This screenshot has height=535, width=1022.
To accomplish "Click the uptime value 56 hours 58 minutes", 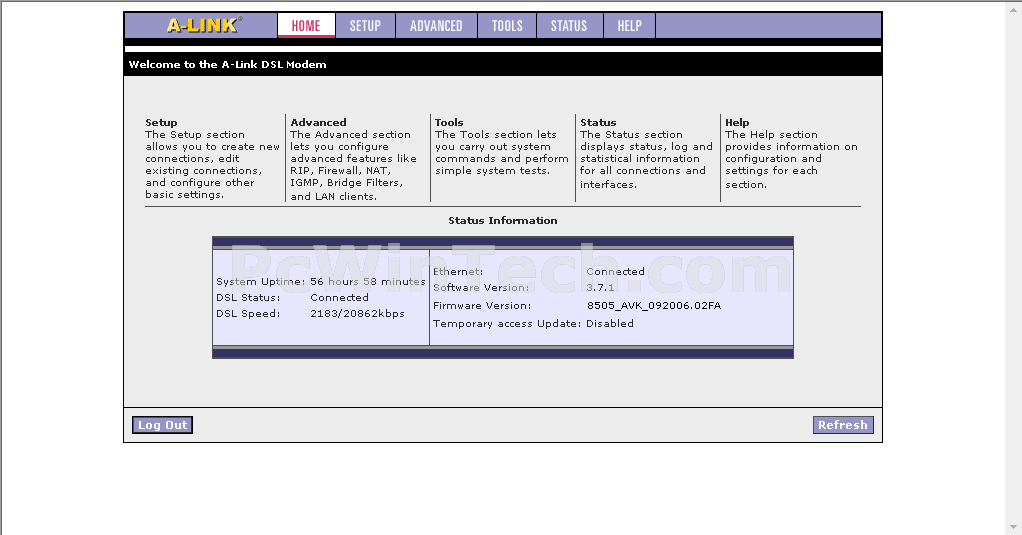I will (x=368, y=282).
